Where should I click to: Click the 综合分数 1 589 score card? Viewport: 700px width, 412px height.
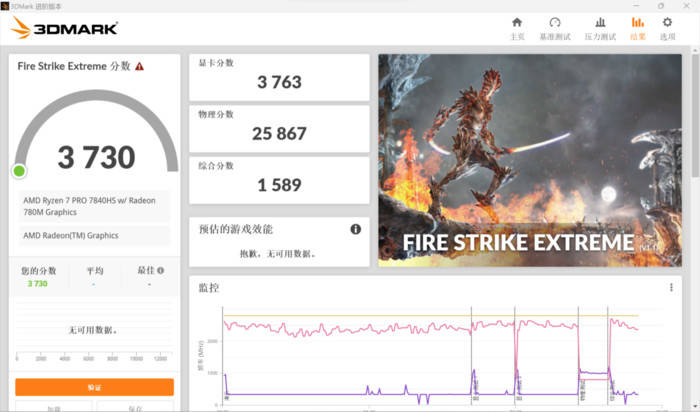tap(279, 180)
